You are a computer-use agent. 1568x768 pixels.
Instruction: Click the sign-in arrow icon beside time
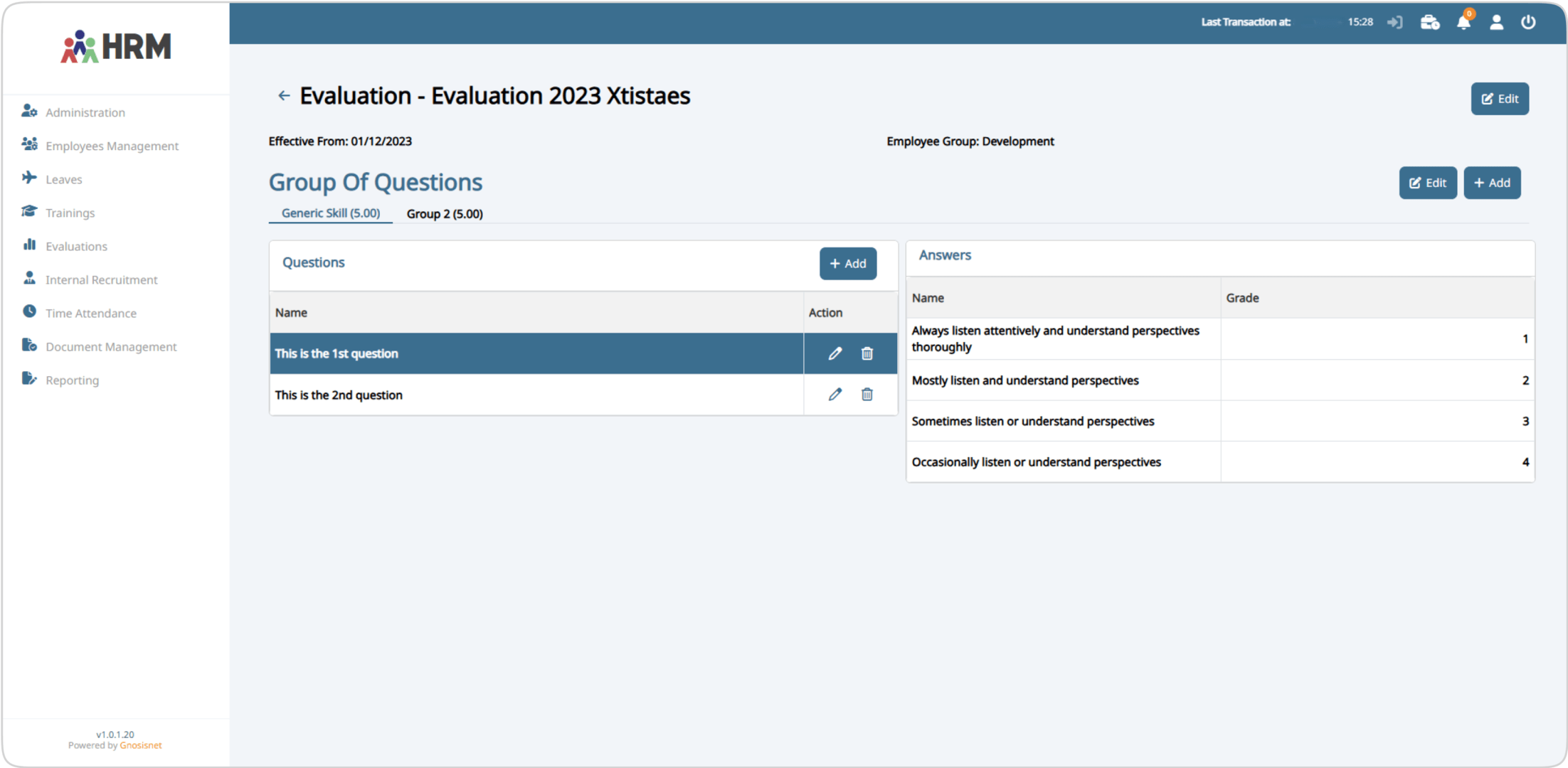[x=1394, y=23]
